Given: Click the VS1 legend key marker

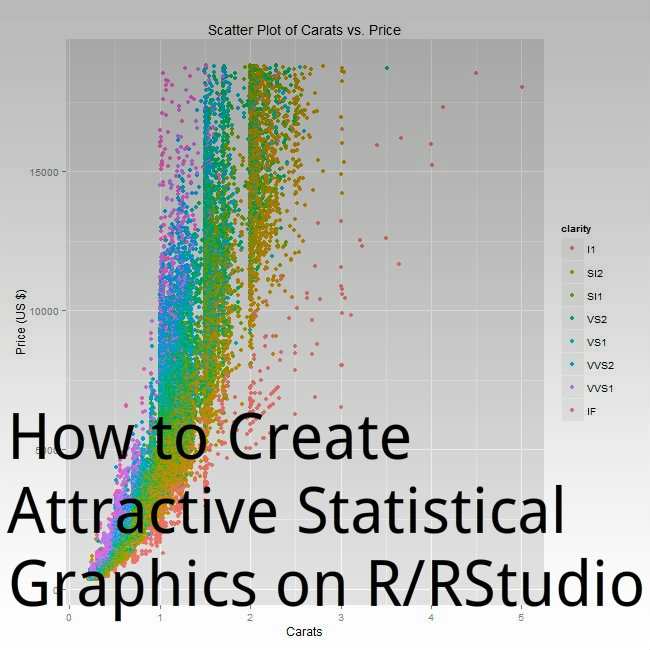Looking at the screenshot, I should 572,342.
